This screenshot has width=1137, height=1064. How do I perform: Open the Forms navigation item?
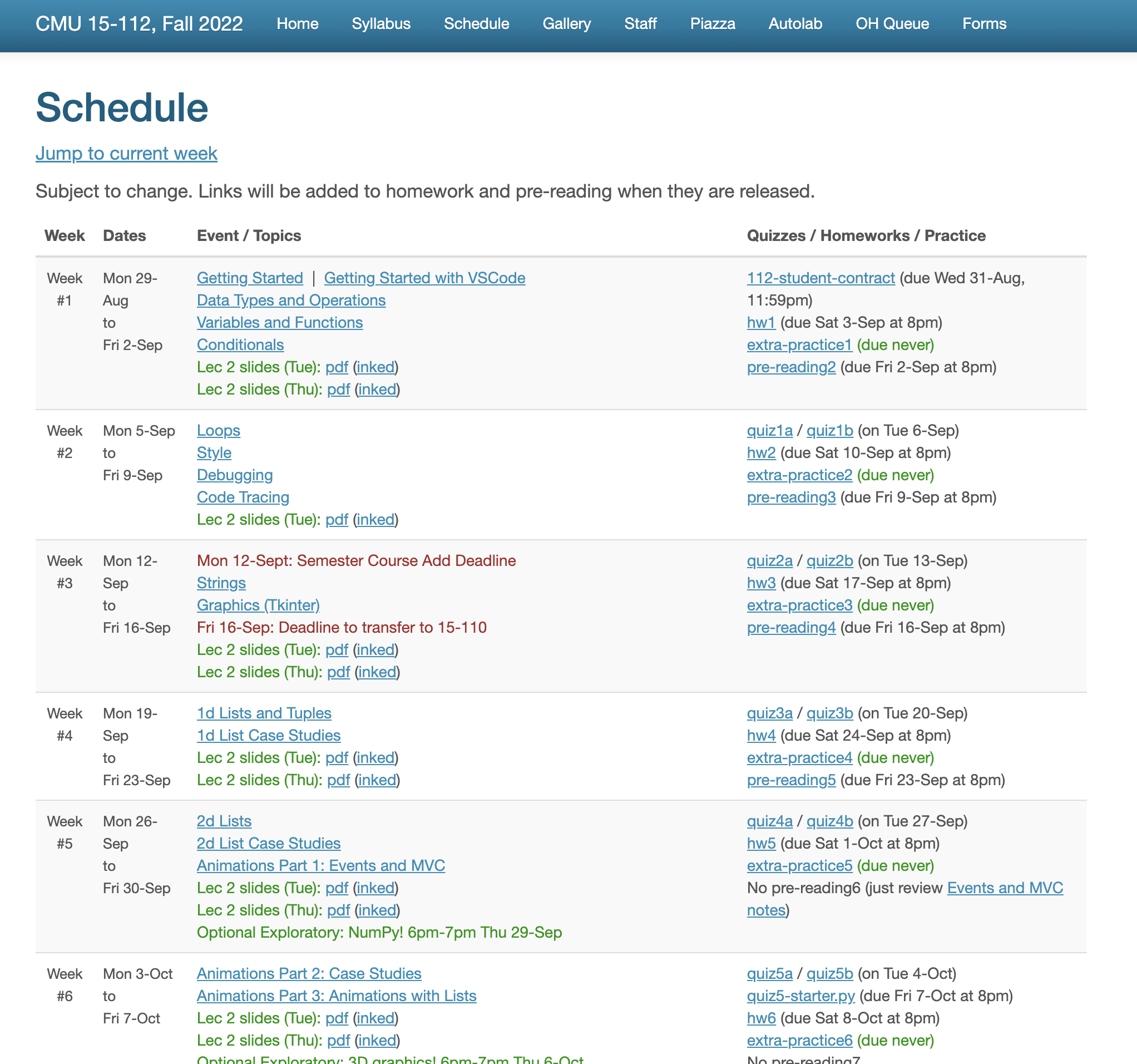[x=983, y=23]
